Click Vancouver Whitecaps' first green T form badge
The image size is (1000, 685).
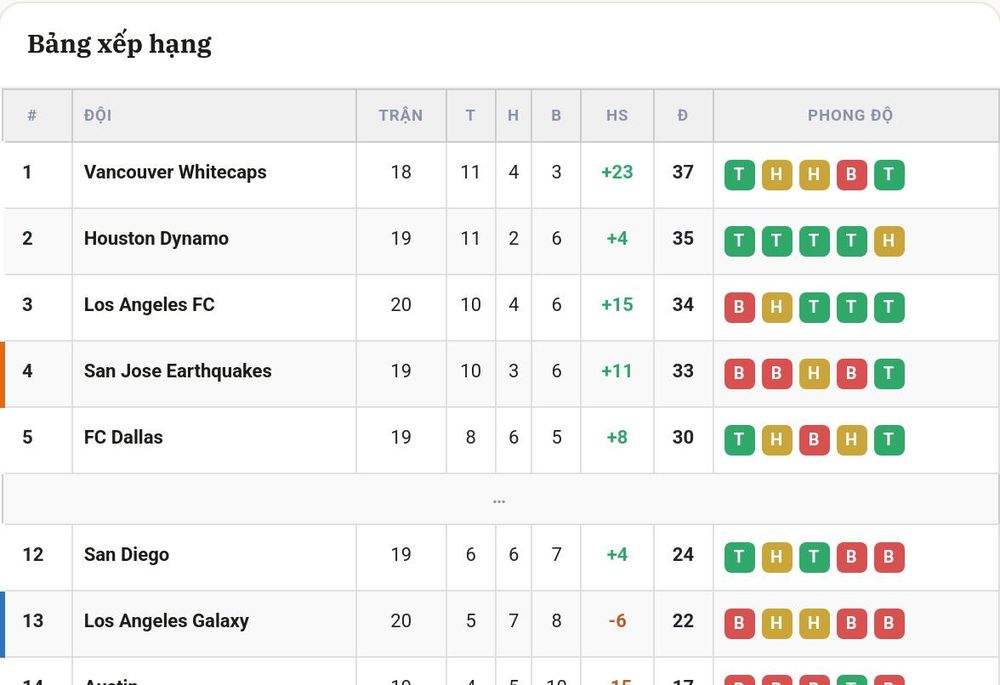click(x=739, y=175)
